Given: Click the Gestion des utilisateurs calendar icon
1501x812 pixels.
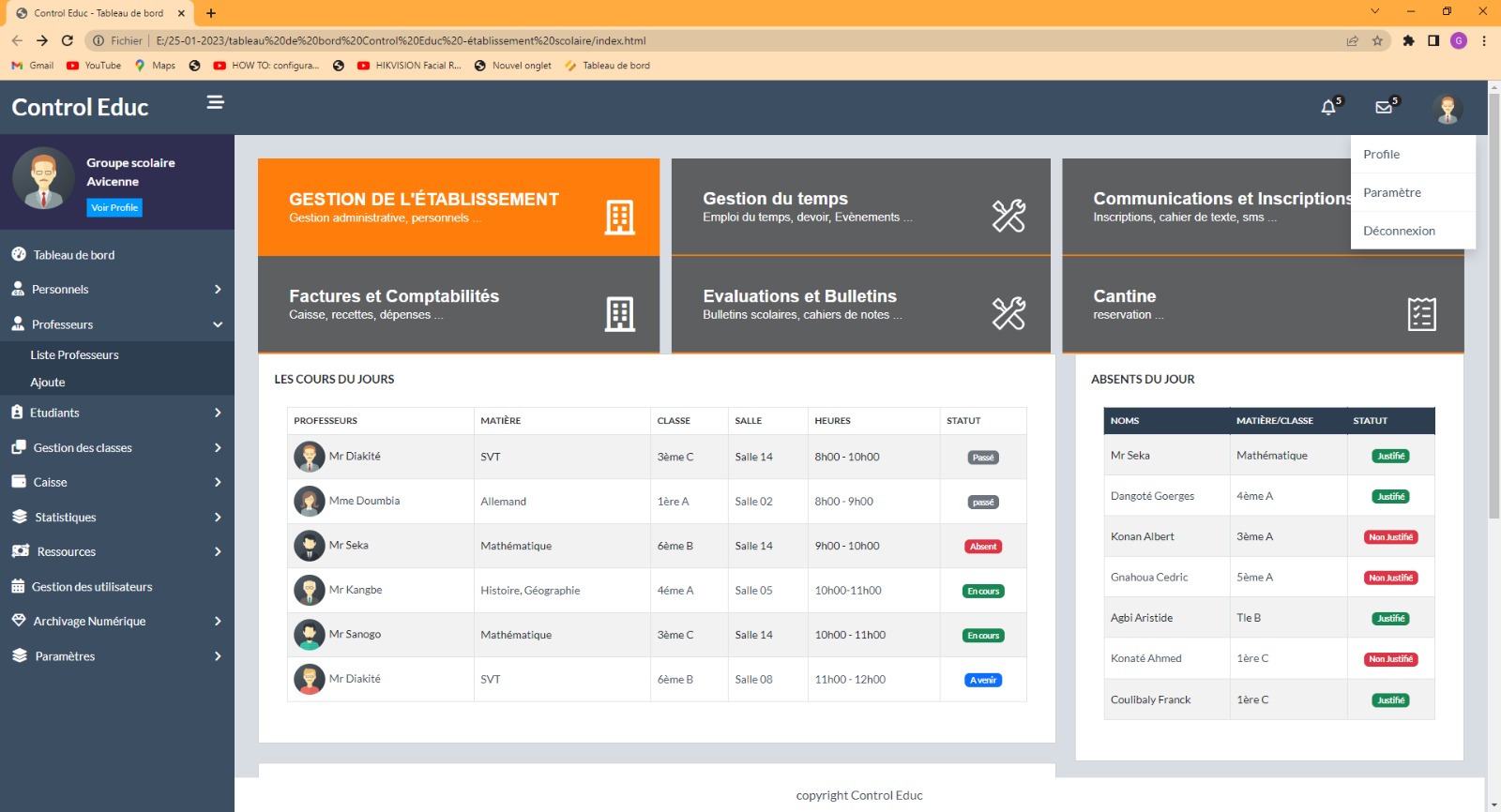Looking at the screenshot, I should tap(18, 586).
